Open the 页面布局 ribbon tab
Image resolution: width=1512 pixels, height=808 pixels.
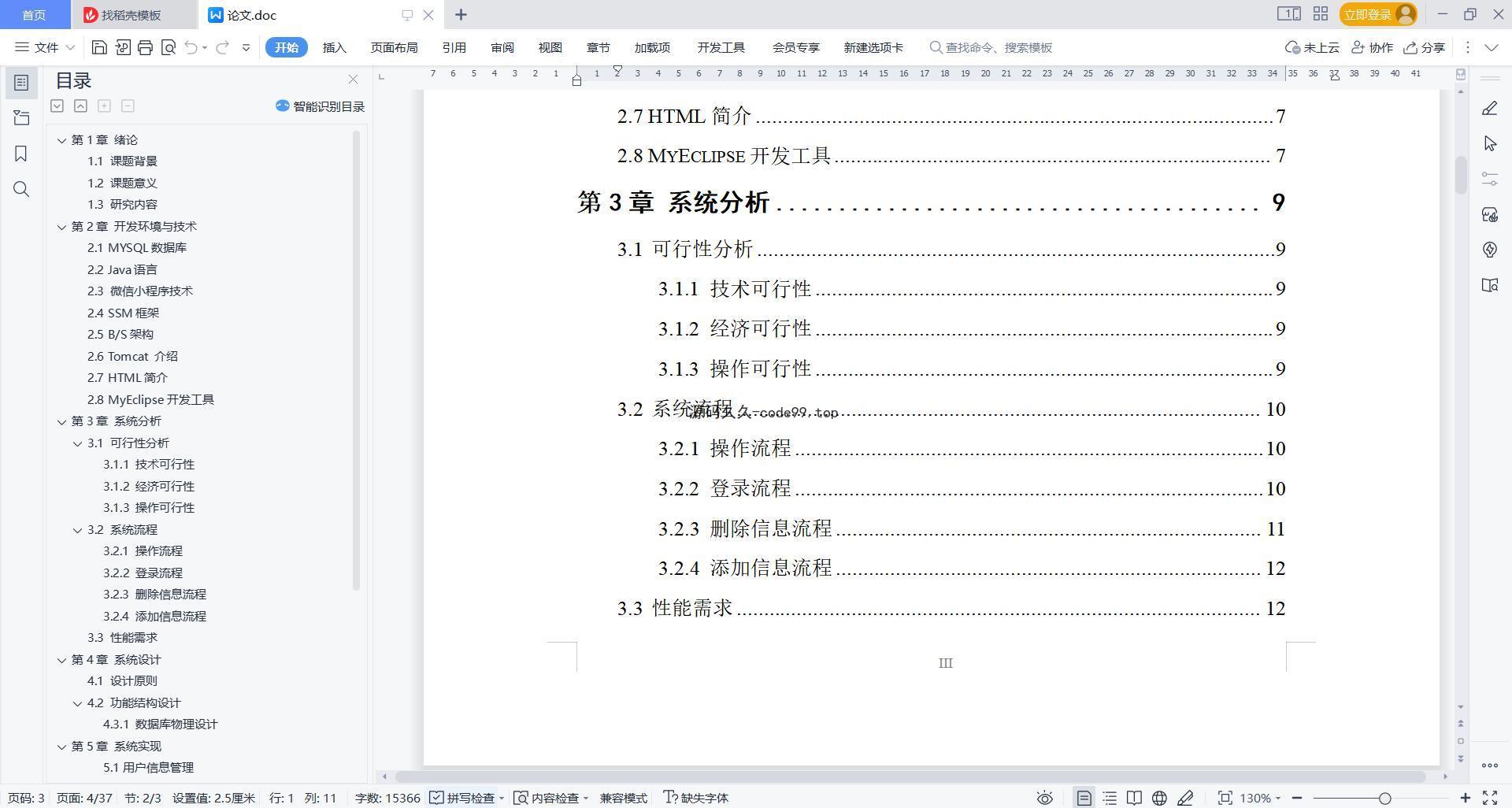394,47
